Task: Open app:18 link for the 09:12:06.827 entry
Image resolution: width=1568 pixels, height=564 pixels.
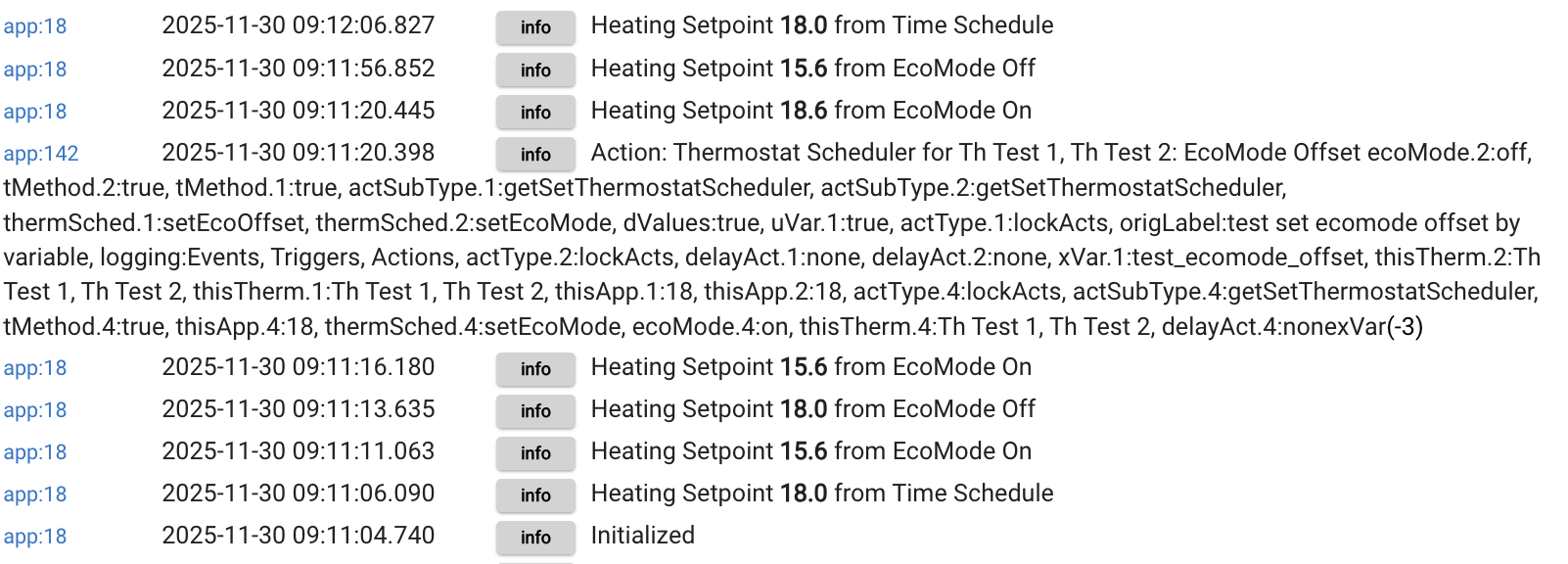Action: pos(35,26)
